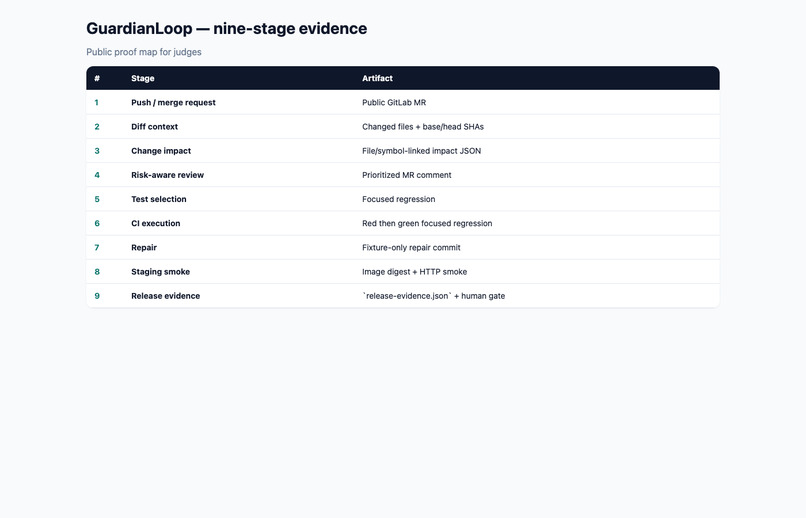Select the stage number 8 cell
The height and width of the screenshot is (518, 806).
click(x=97, y=271)
